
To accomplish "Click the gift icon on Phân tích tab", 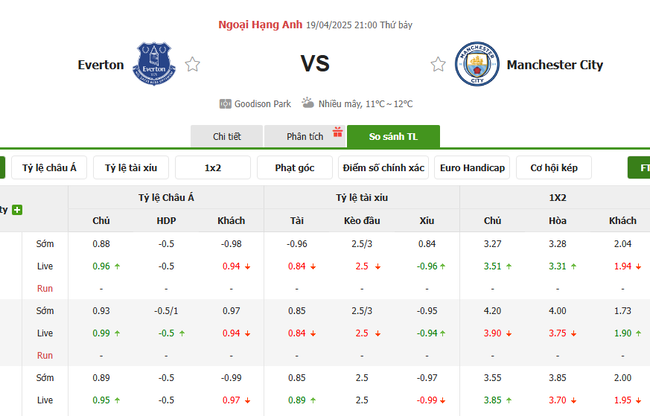I will (338, 132).
